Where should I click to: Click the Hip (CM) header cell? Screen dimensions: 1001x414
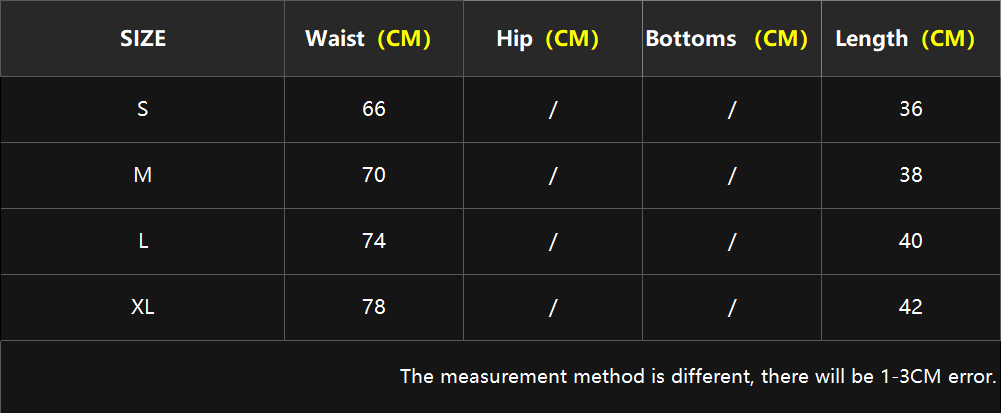(553, 39)
